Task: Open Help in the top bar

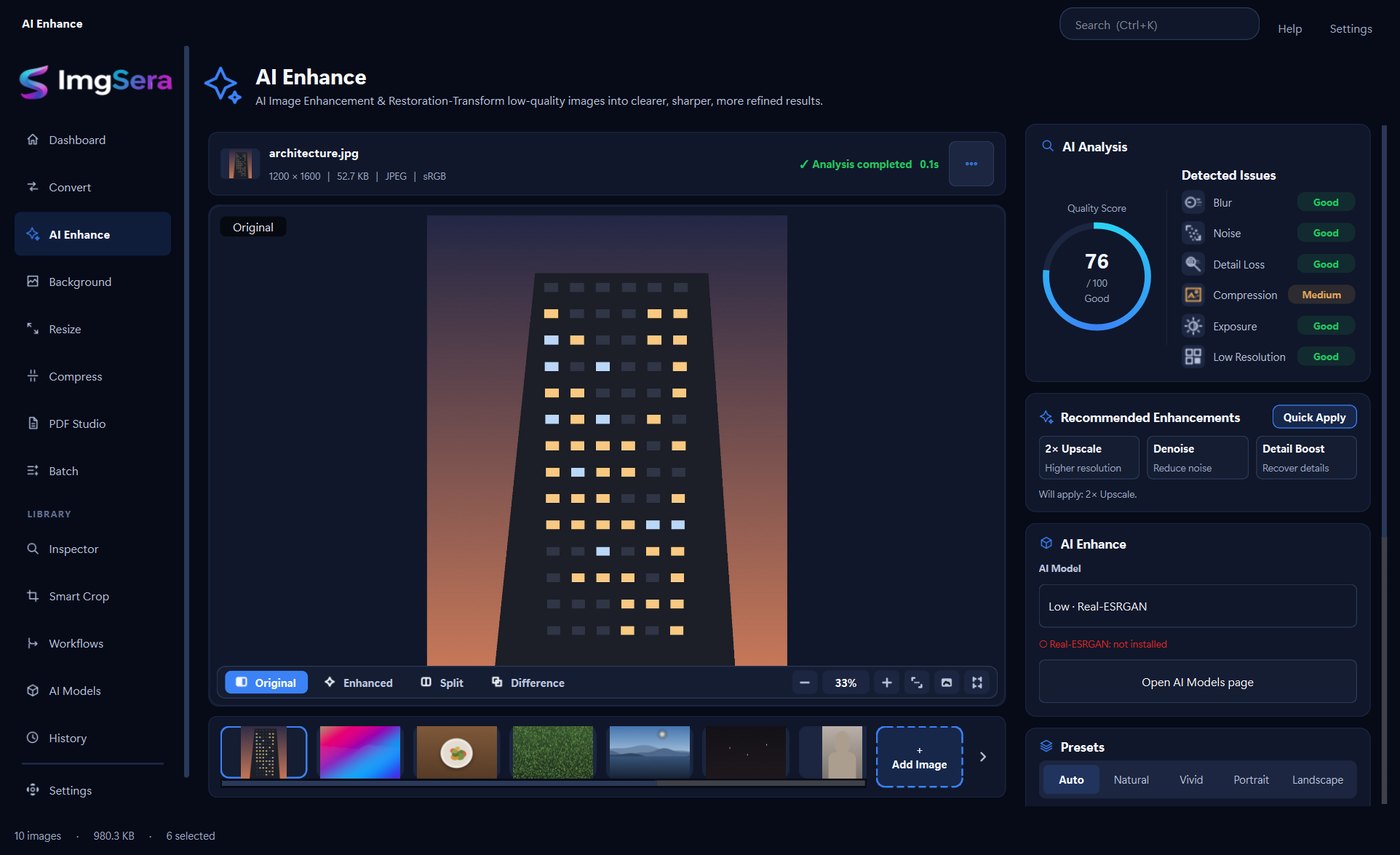Action: 1290,29
